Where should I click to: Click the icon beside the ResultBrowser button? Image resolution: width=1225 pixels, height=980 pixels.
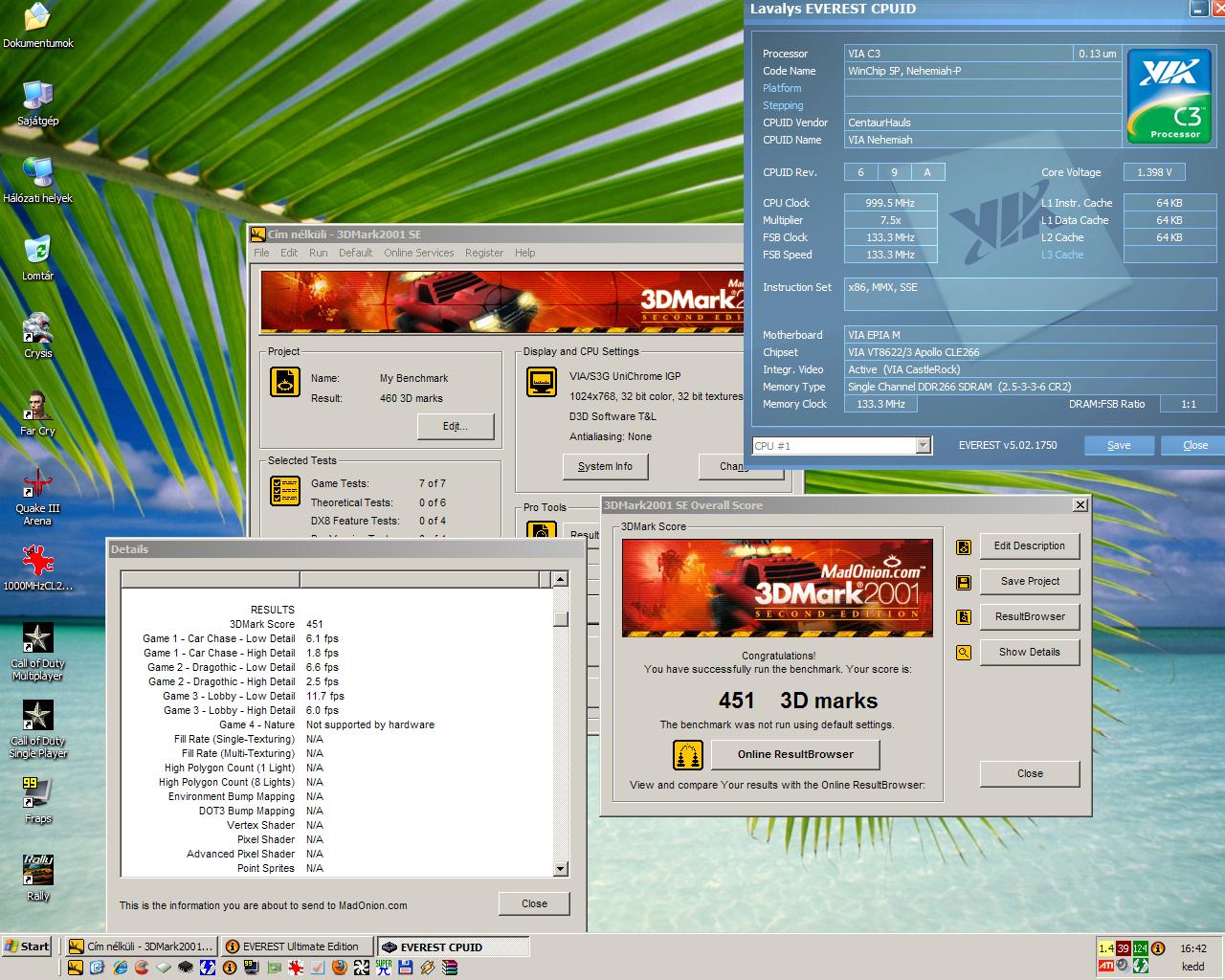coord(964,617)
